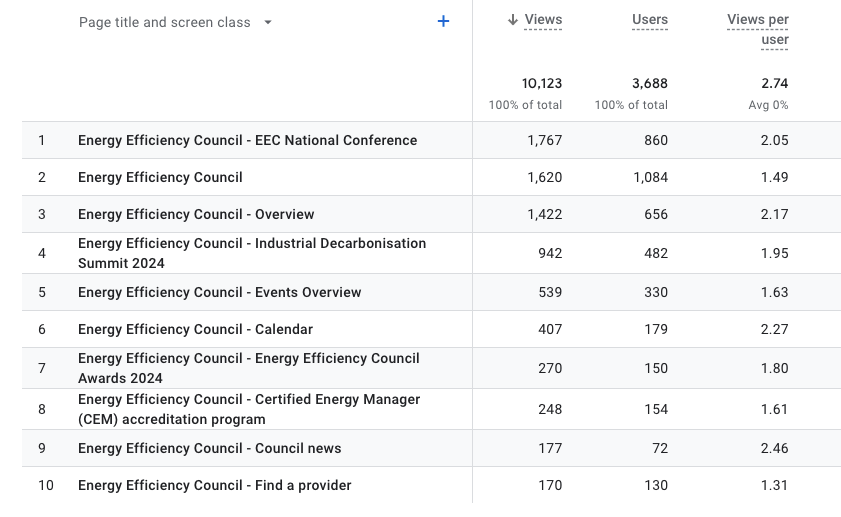
Task: Click the 1,767 views cell
Action: tap(545, 140)
